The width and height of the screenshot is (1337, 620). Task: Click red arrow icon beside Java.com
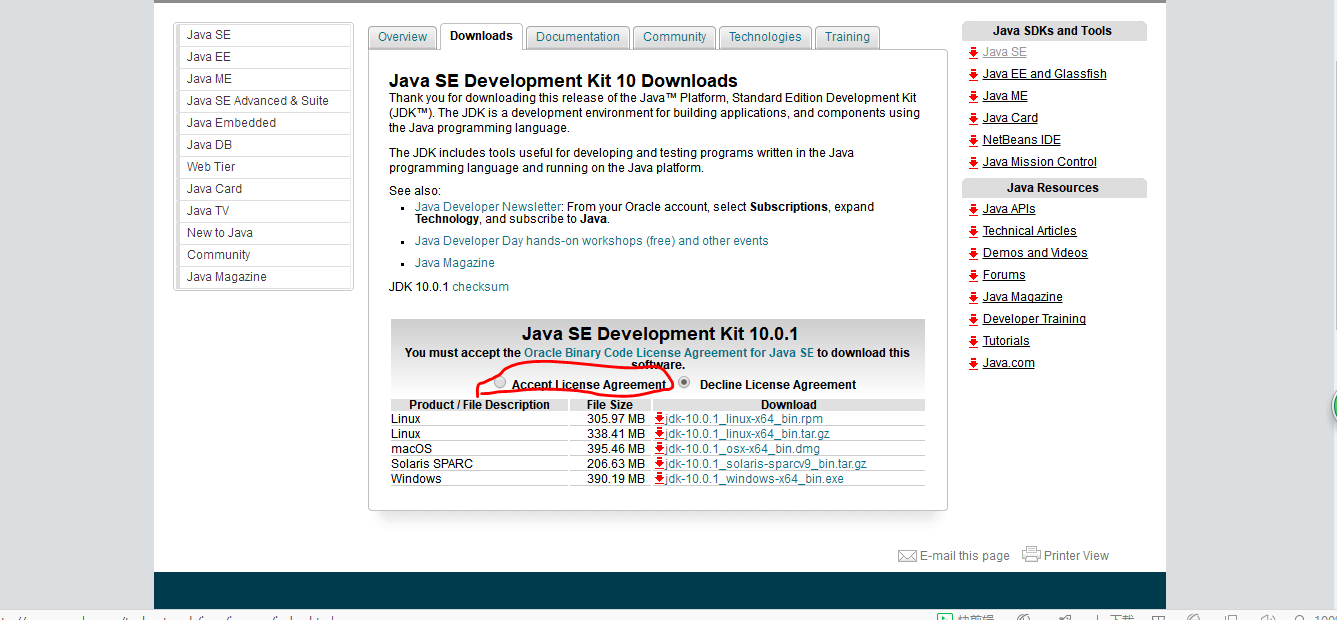(x=974, y=363)
